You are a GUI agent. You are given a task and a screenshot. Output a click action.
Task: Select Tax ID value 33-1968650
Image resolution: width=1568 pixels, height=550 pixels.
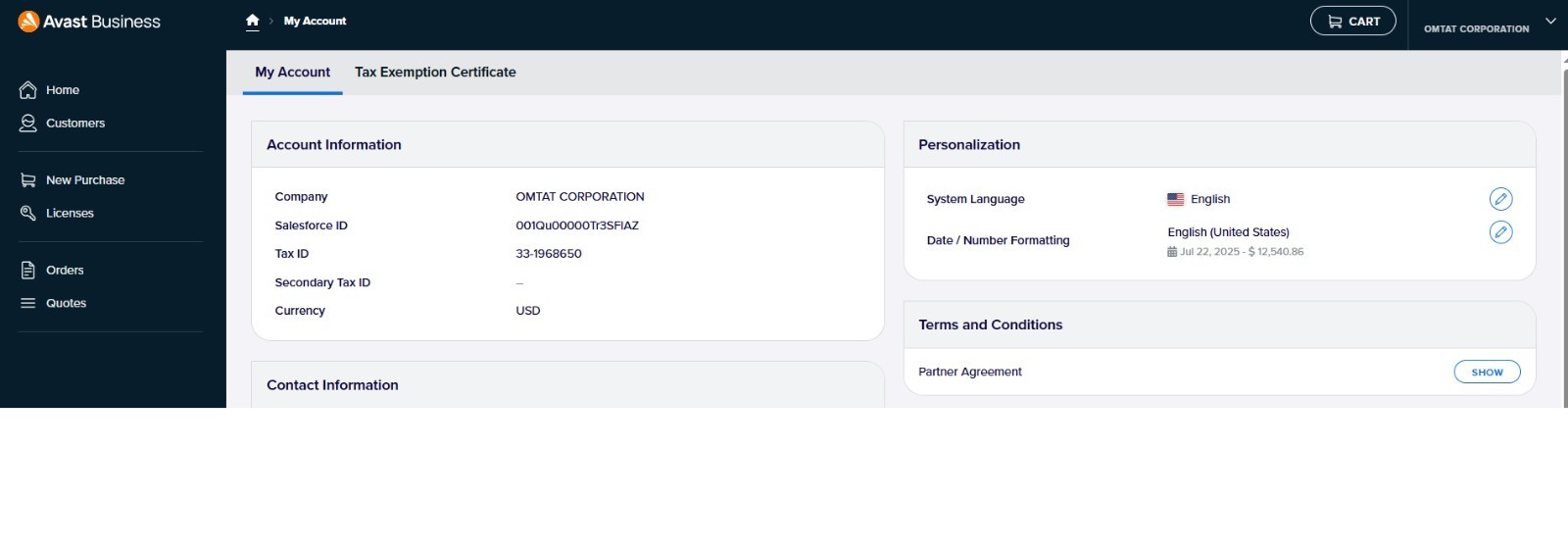(x=549, y=254)
